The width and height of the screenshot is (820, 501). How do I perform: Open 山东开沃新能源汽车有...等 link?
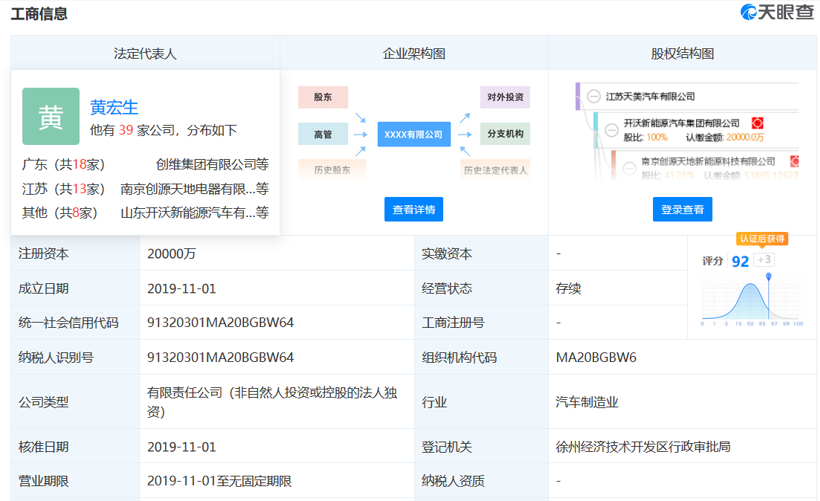(194, 213)
